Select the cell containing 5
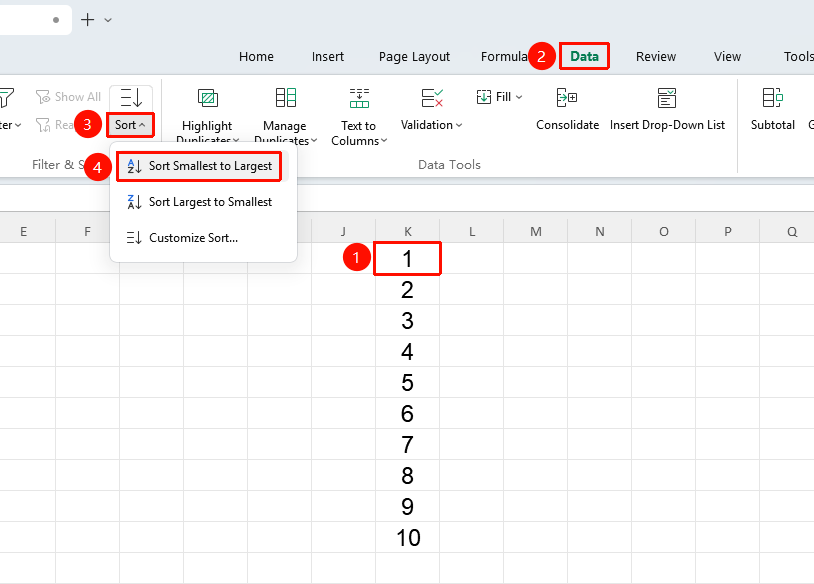The width and height of the screenshot is (814, 584). (408, 383)
